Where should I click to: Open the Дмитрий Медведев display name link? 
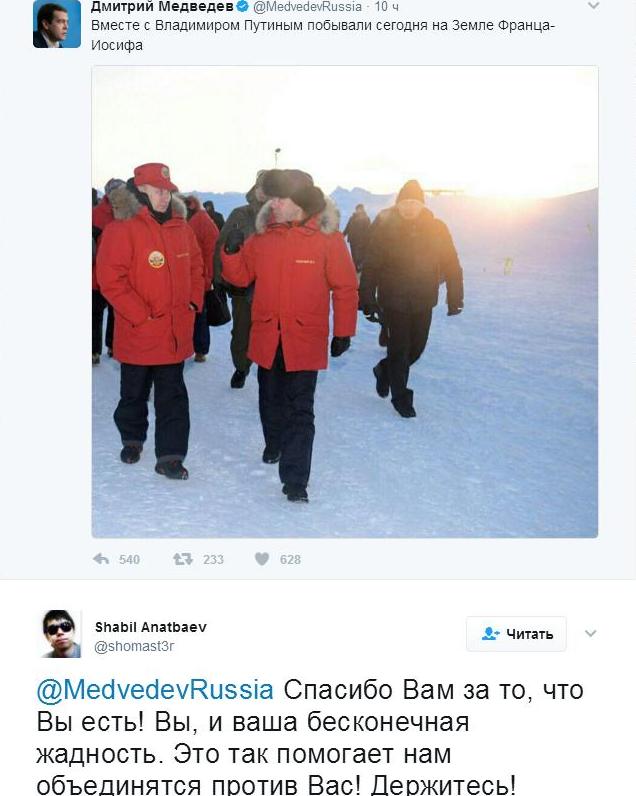pos(162,7)
